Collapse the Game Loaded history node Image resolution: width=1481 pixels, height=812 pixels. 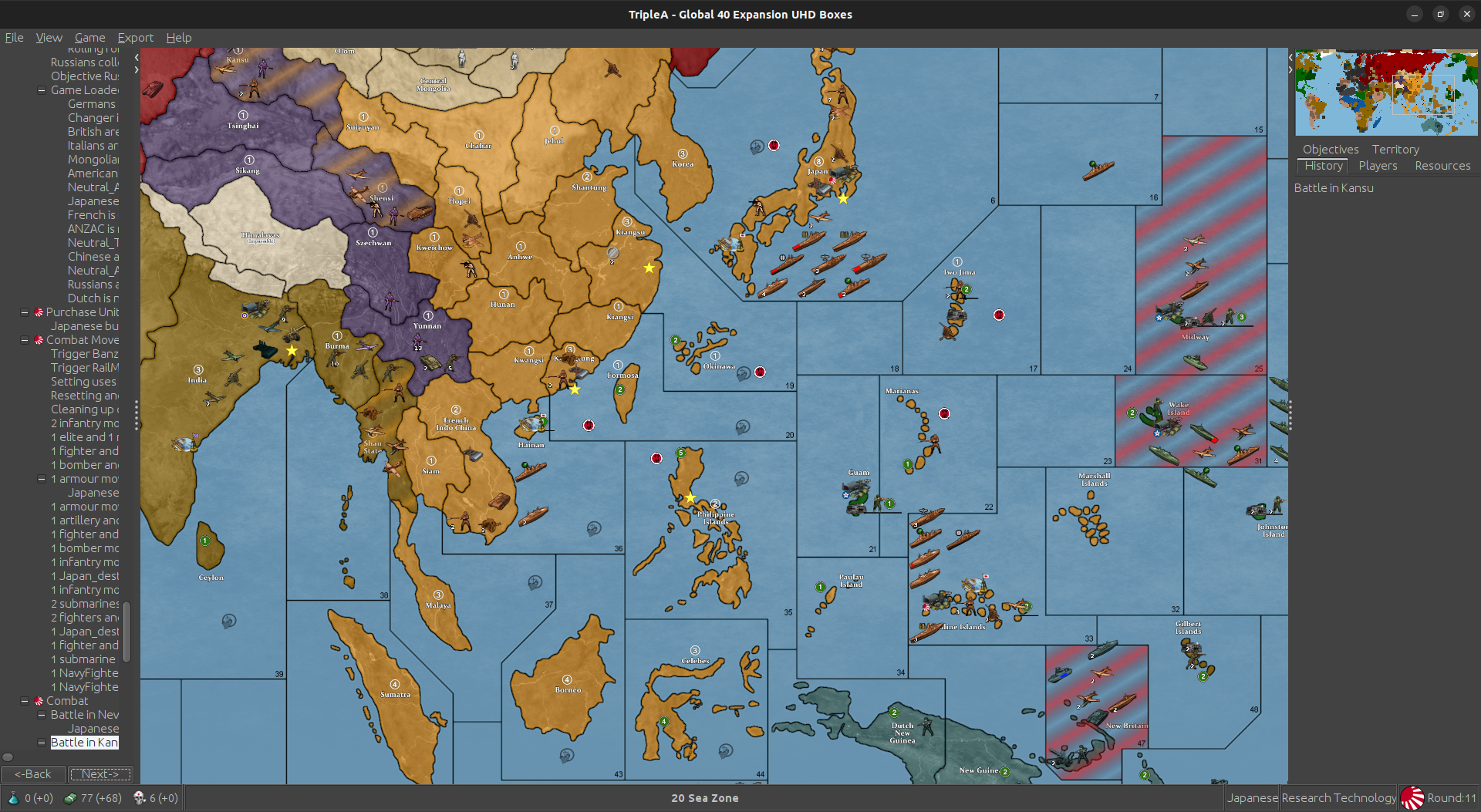pos(42,90)
